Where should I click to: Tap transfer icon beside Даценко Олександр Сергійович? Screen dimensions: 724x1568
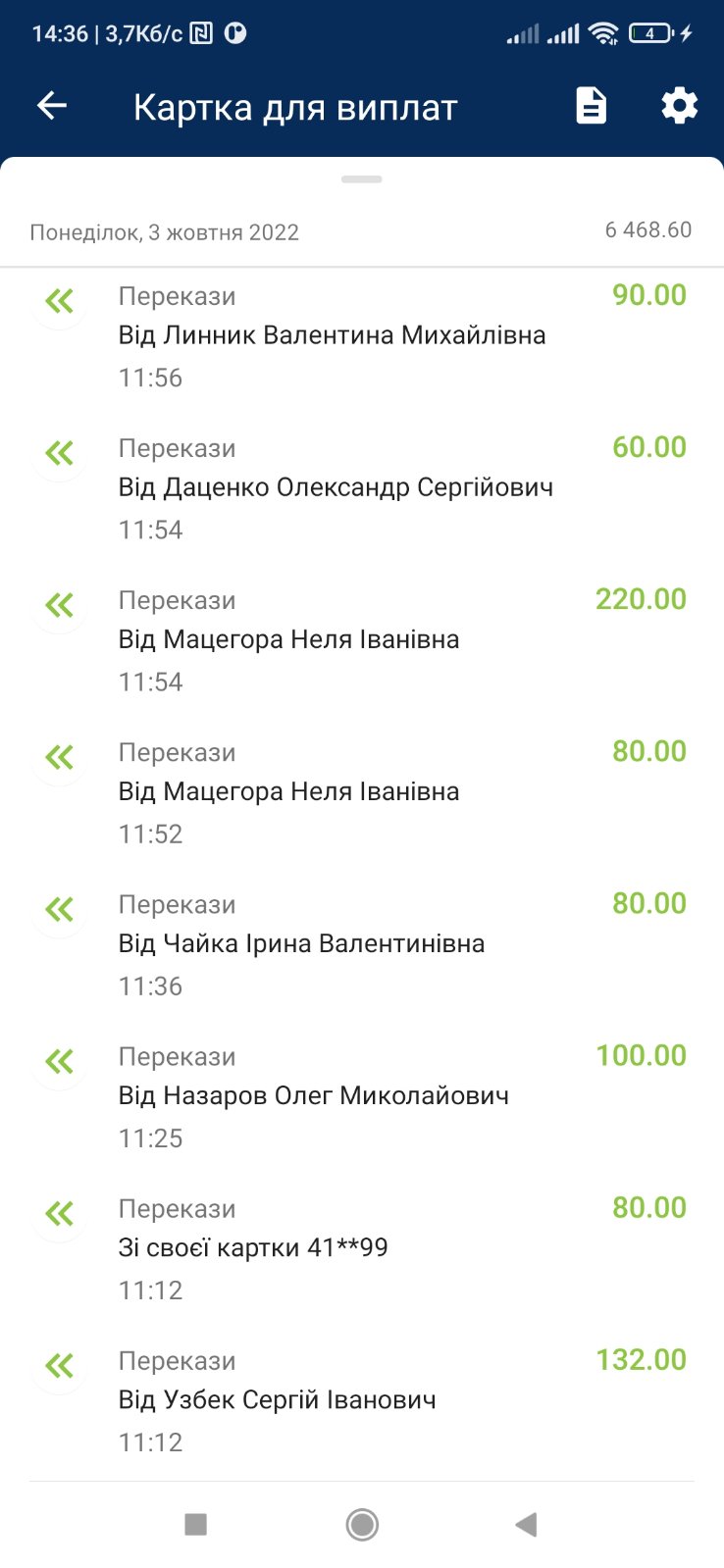[60, 453]
